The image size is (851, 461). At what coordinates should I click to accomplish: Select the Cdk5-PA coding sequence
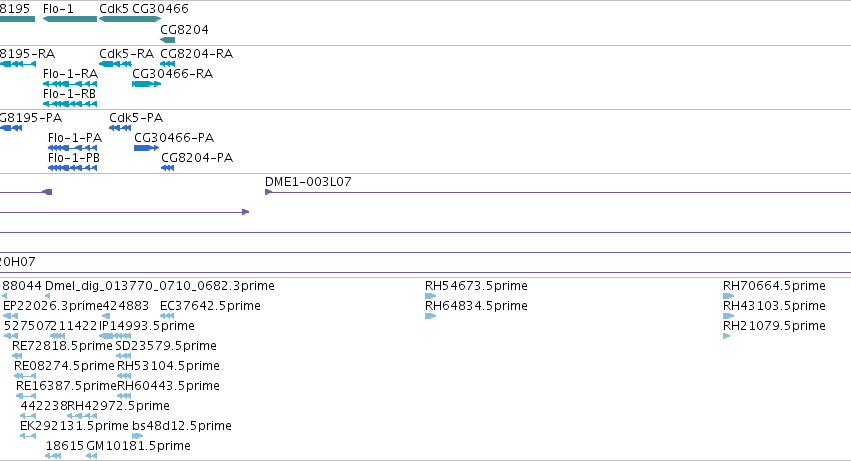point(120,128)
